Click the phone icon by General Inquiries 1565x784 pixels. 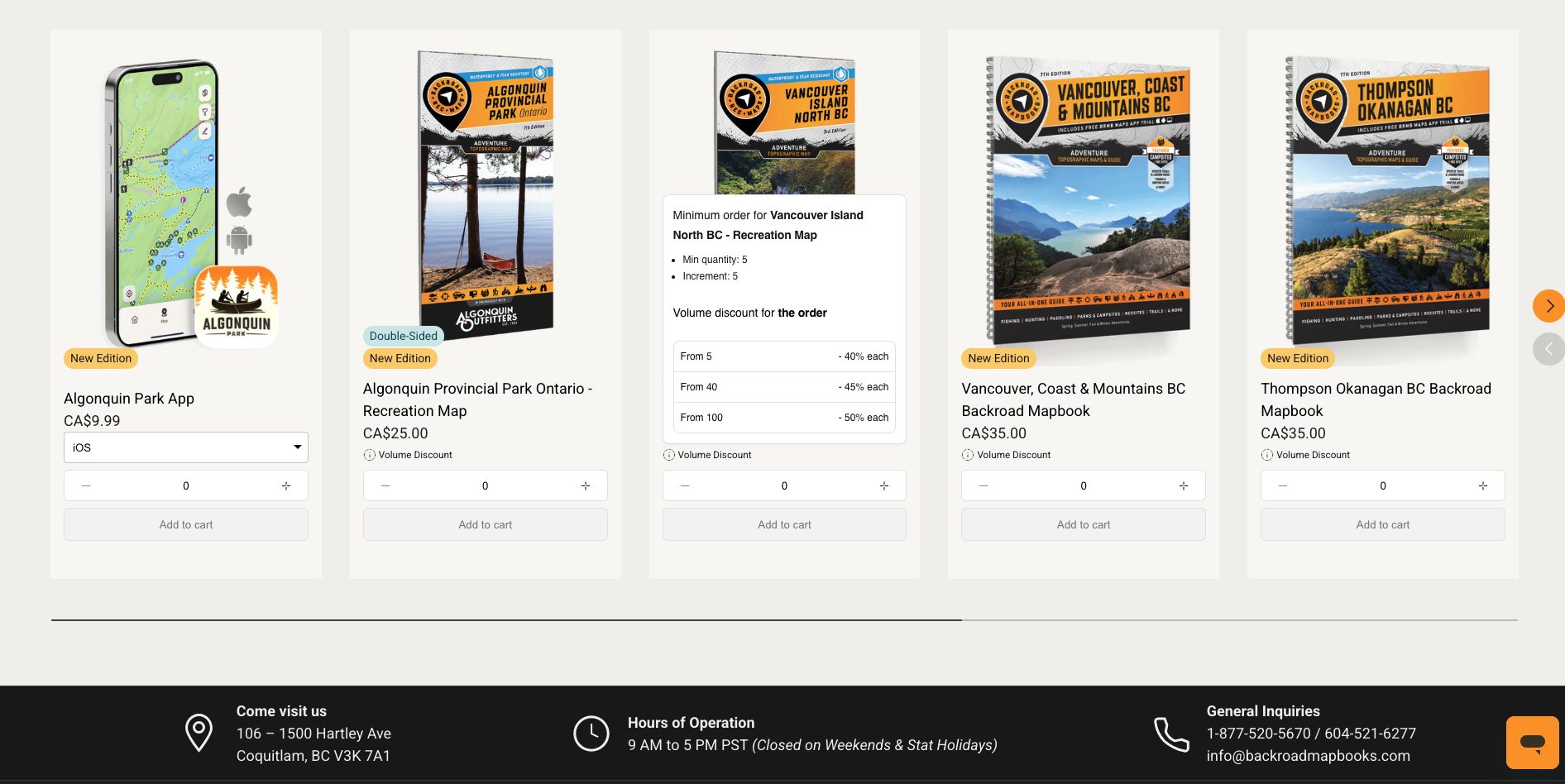pyautogui.click(x=1171, y=734)
